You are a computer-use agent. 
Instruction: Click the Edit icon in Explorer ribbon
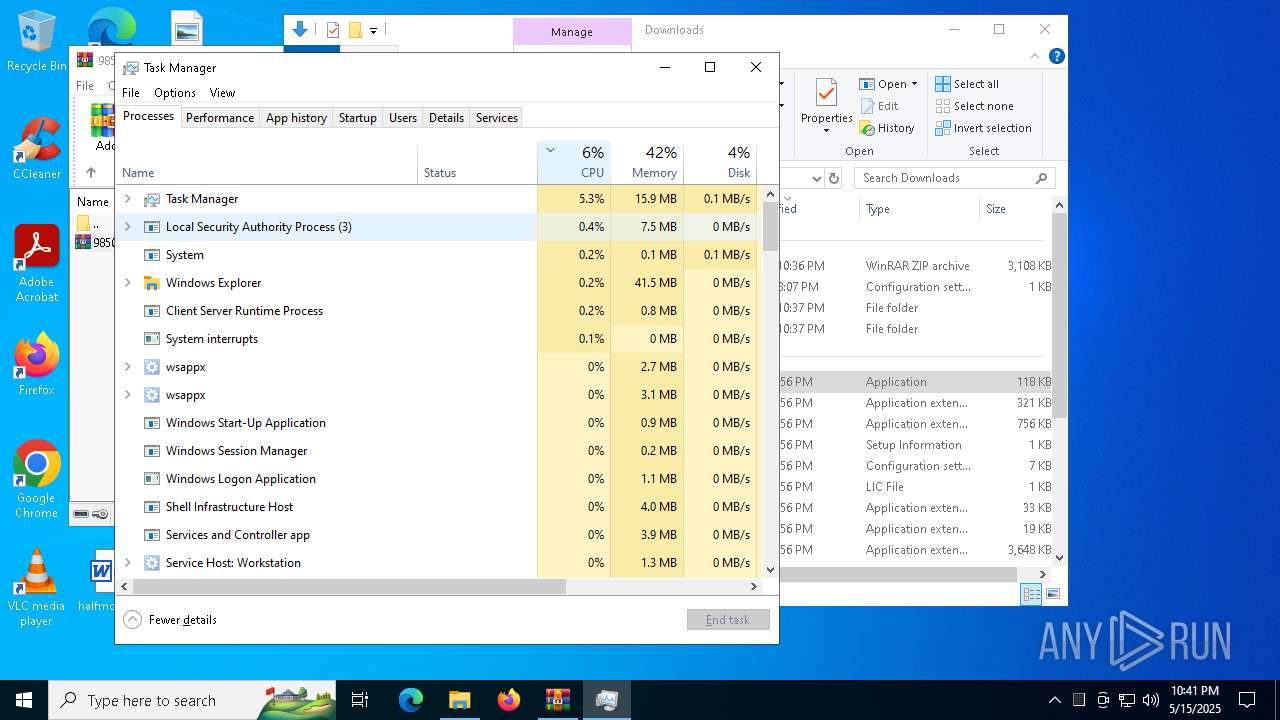(x=868, y=106)
